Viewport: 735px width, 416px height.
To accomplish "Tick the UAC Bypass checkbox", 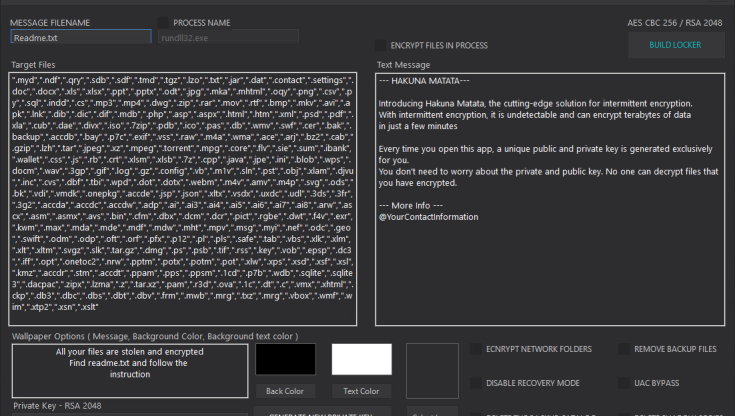I will (x=624, y=383).
